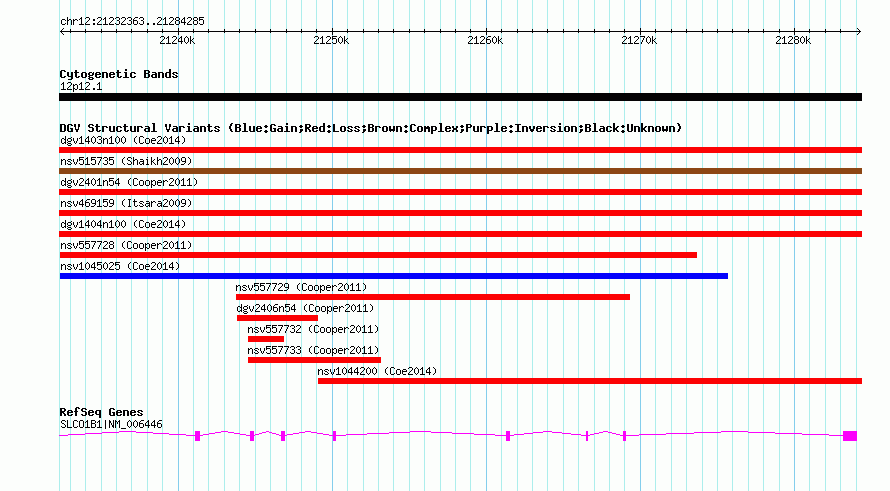
Task: Select the red bar for dgv1404n100
Action: coord(460,234)
